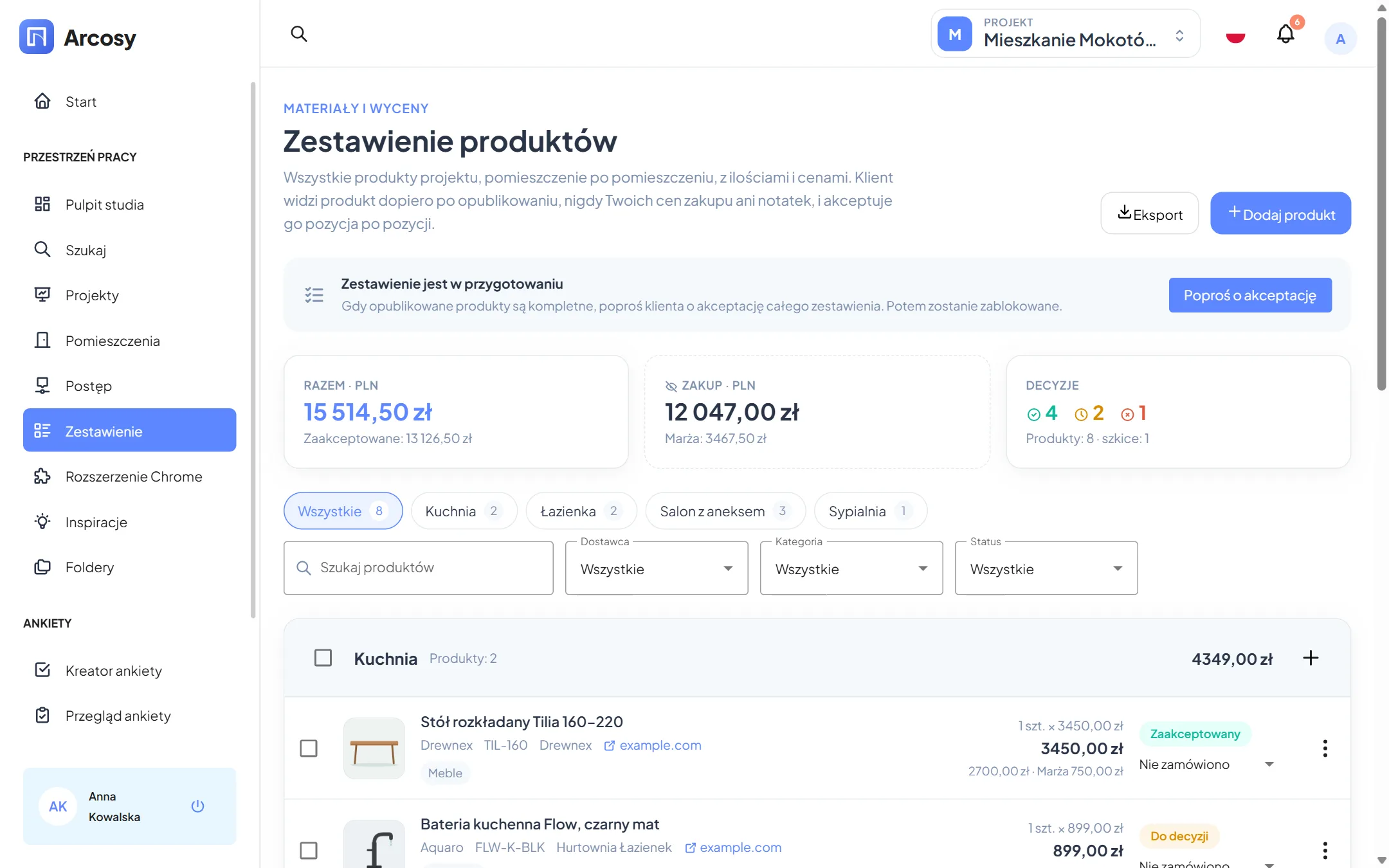Switch to the Sypialnia tab
The image size is (1389, 868).
pos(870,511)
